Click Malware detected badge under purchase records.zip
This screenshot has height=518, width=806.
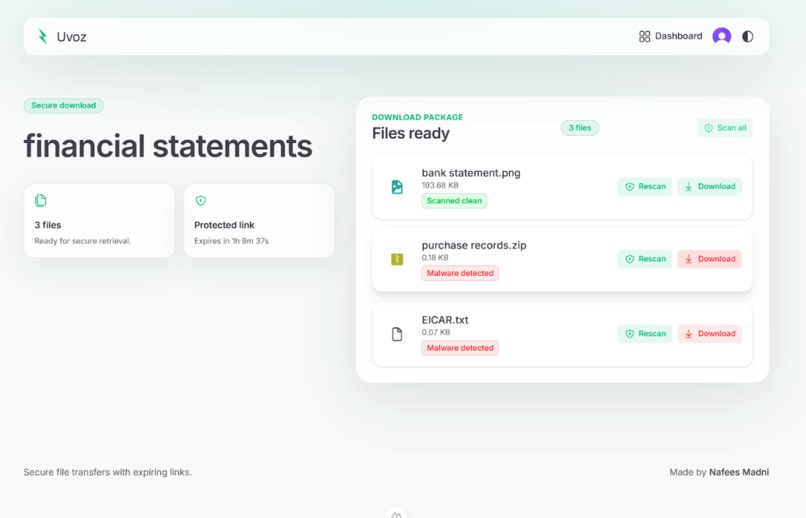(460, 273)
